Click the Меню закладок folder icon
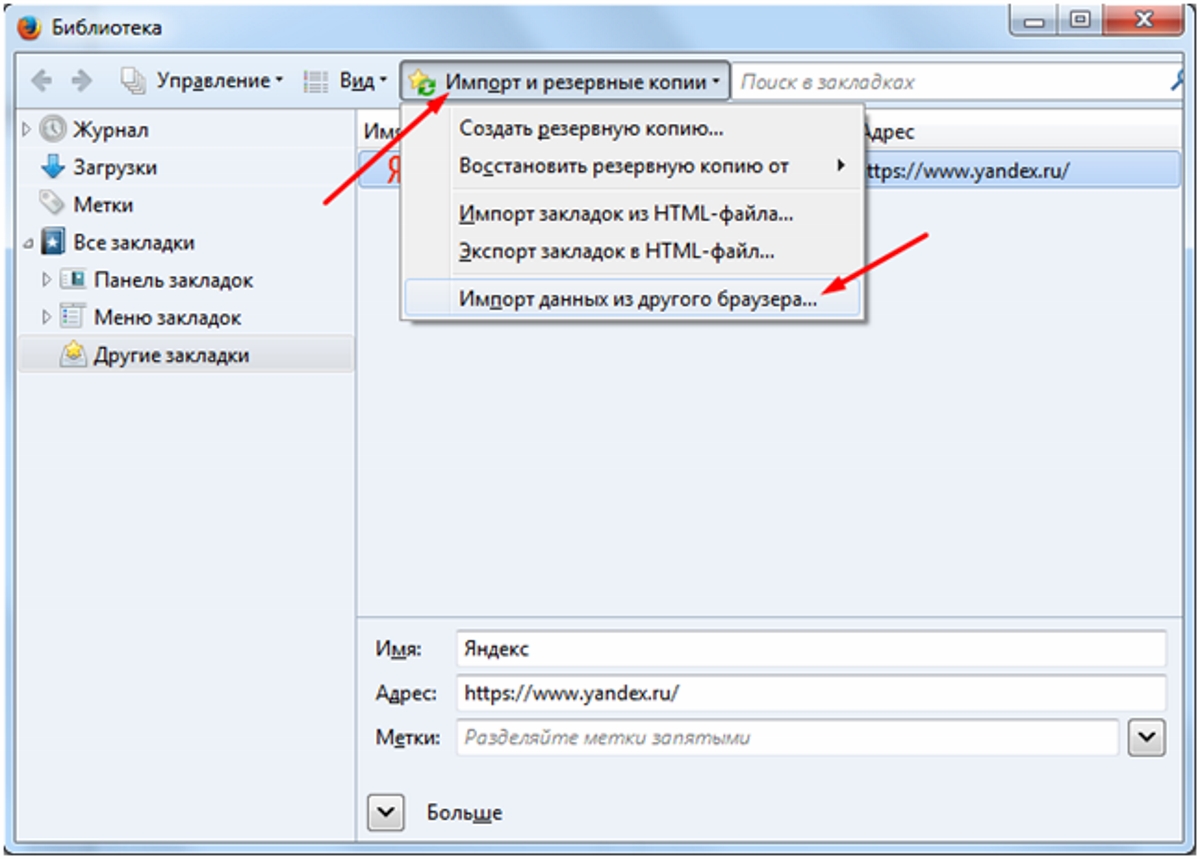Image resolution: width=1200 pixels, height=859 pixels. (x=72, y=317)
